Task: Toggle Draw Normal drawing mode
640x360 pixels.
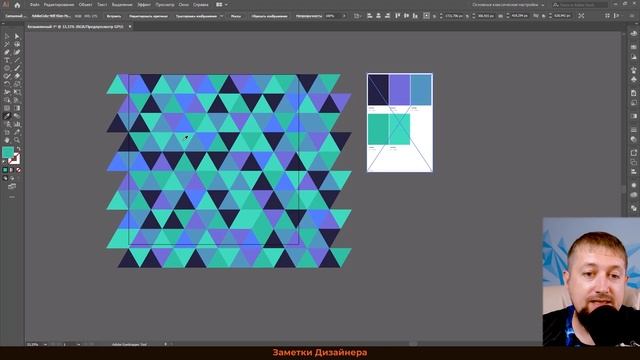Action: point(5,178)
